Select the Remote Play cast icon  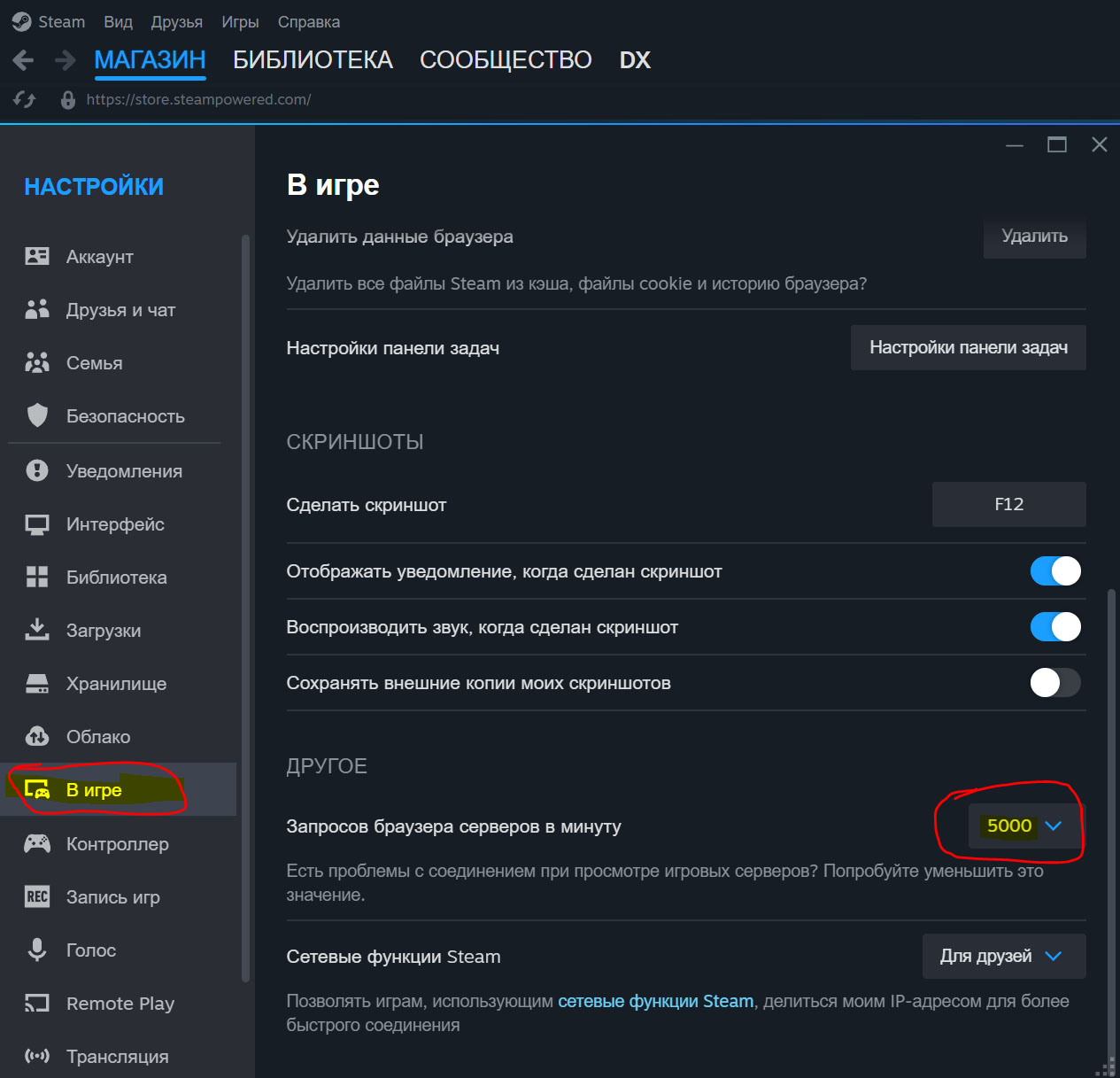[x=37, y=1003]
